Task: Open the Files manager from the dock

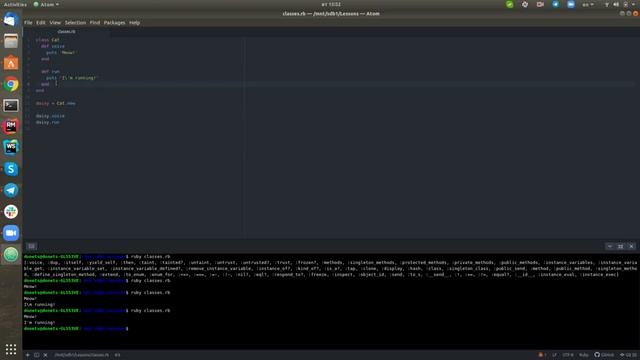Action: tap(11, 41)
